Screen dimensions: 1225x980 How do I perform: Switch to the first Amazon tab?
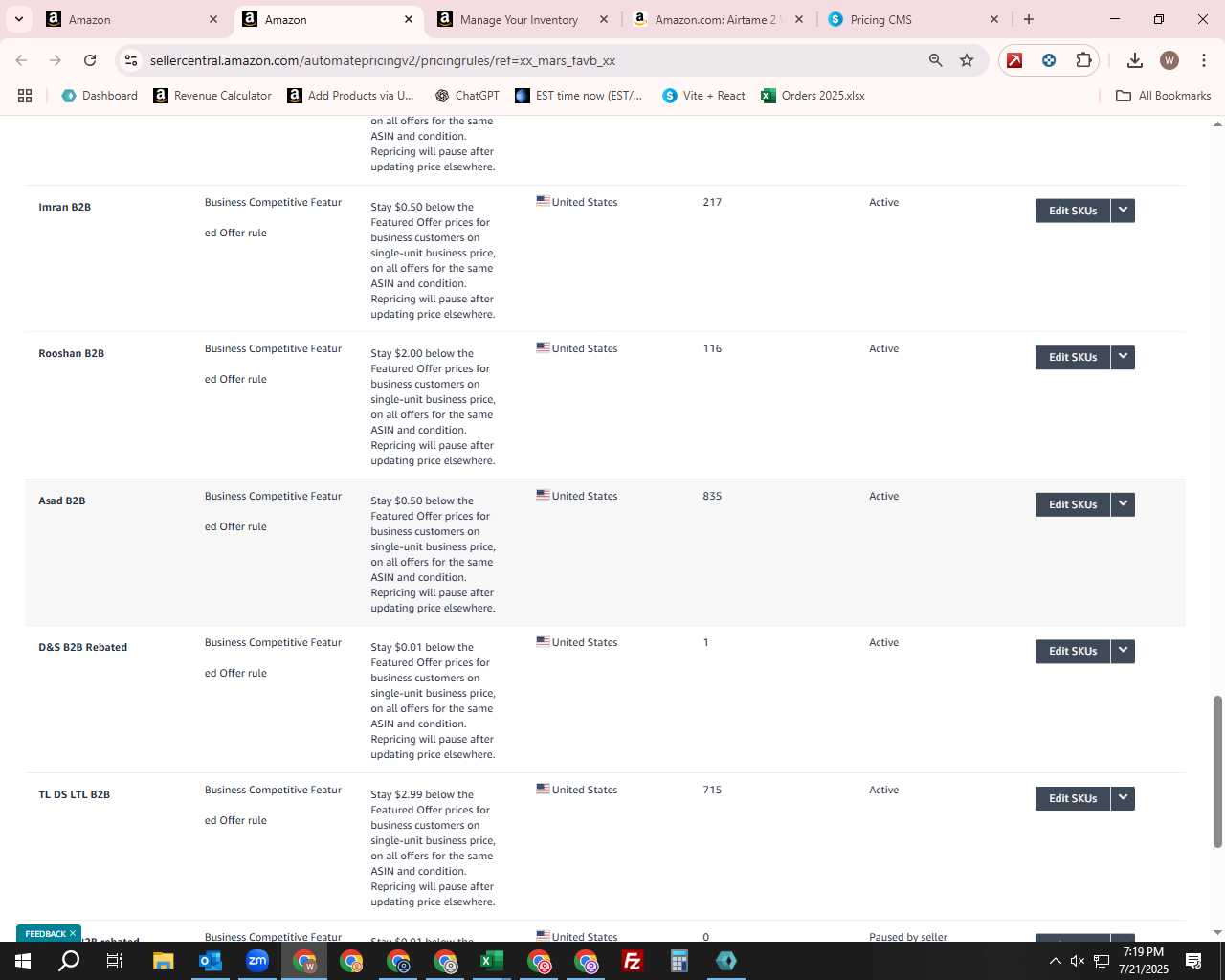[132, 19]
